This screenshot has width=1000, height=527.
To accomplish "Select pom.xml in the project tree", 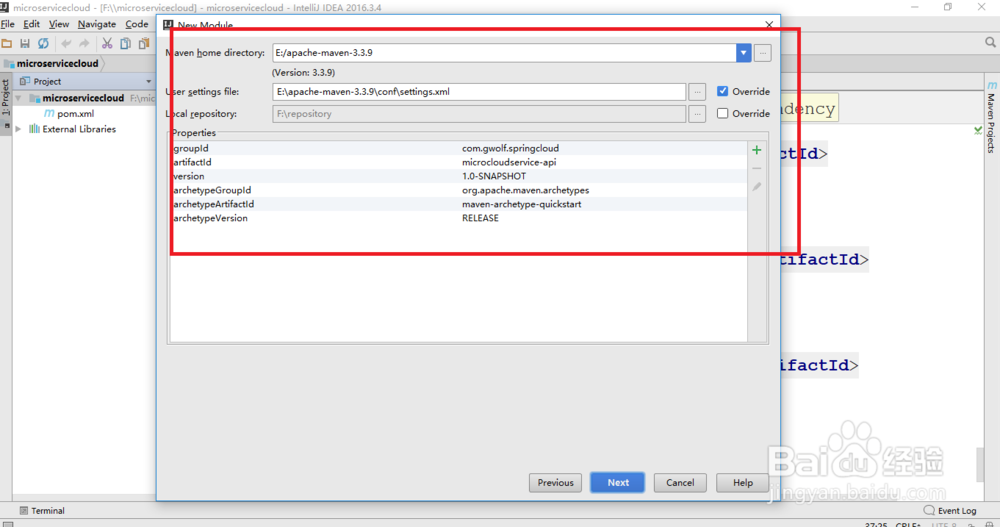I will point(69,114).
